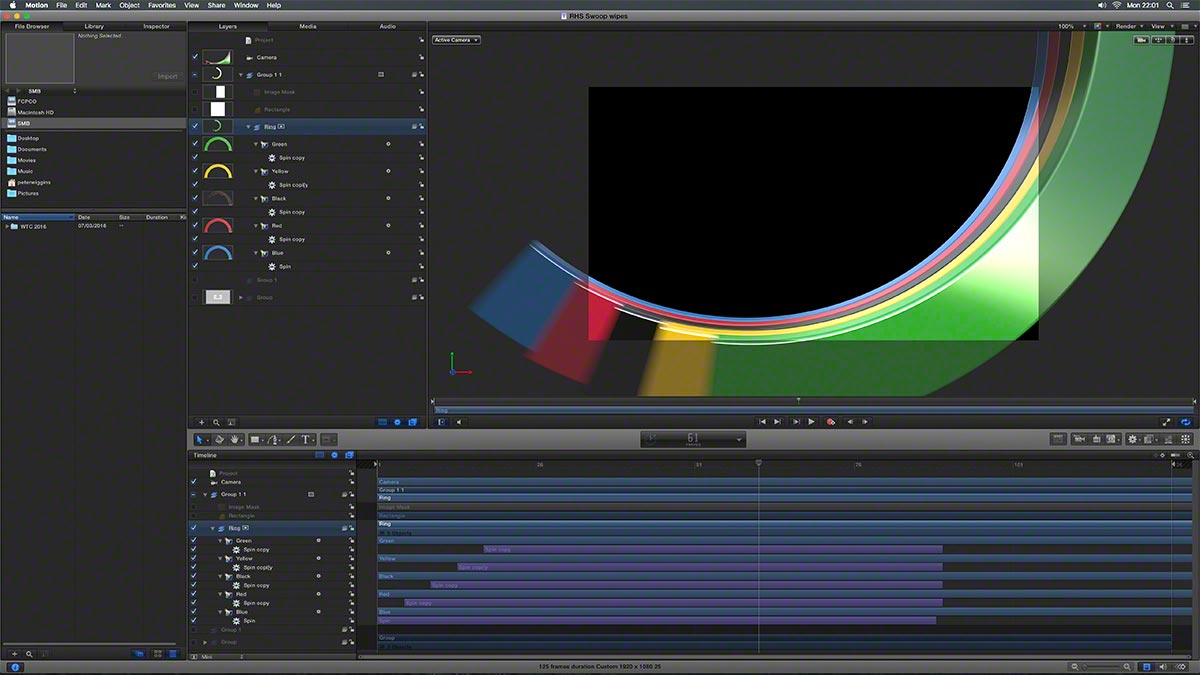Screen dimensions: 1200x675
Task: Open the Render dropdown above canvas
Action: pos(1128,26)
